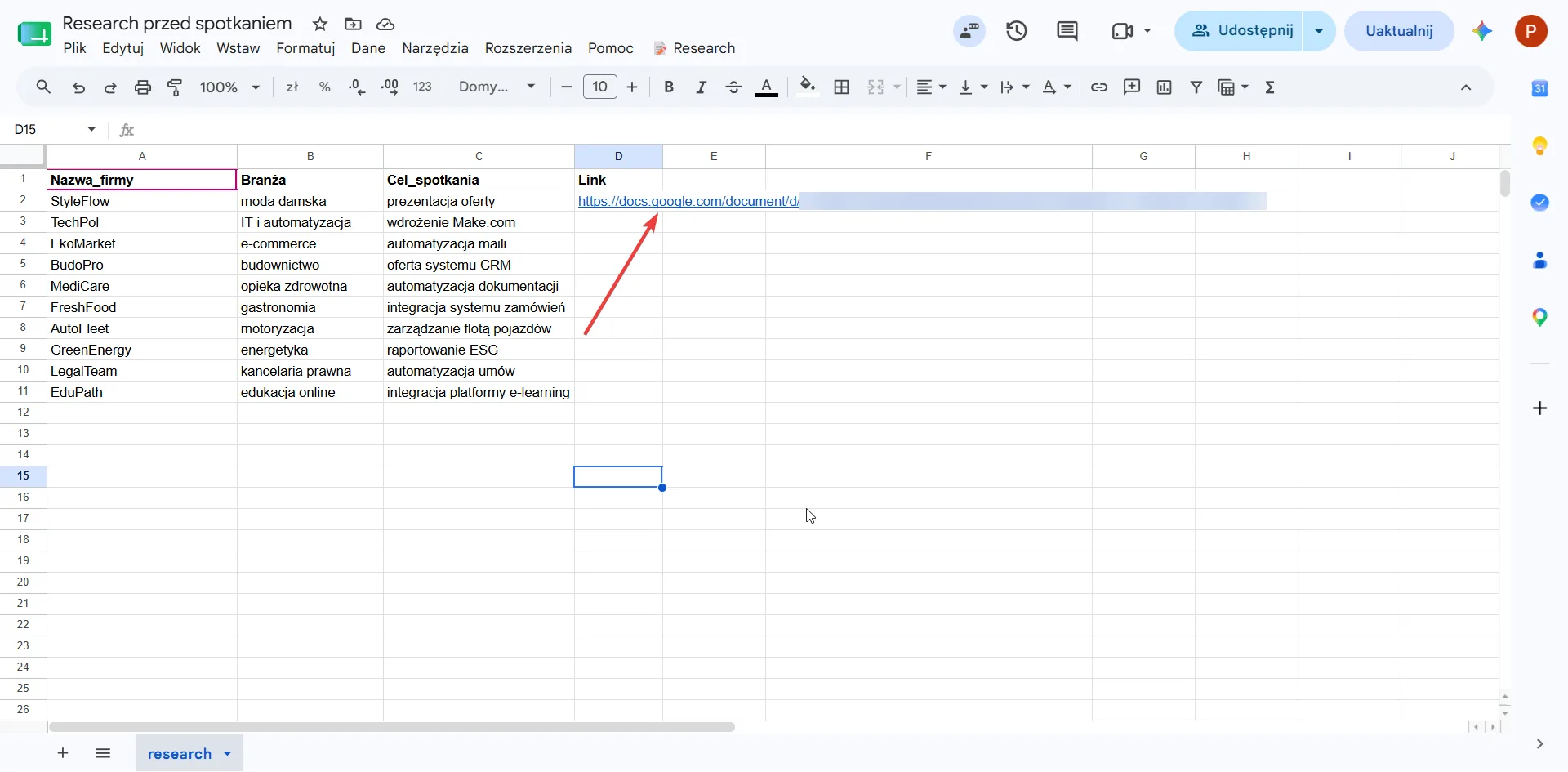Open the 123 number format menu
Image resolution: width=1568 pixels, height=772 pixels.
[422, 87]
